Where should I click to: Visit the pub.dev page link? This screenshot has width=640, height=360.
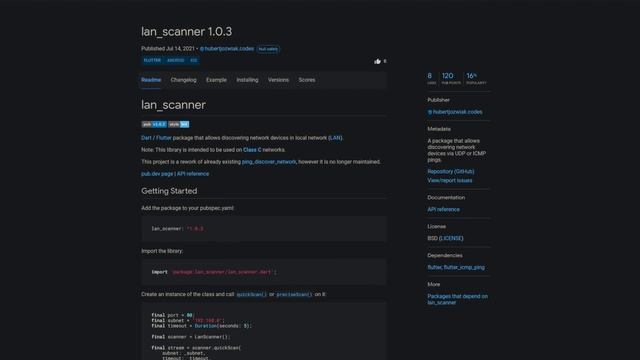tap(157, 174)
